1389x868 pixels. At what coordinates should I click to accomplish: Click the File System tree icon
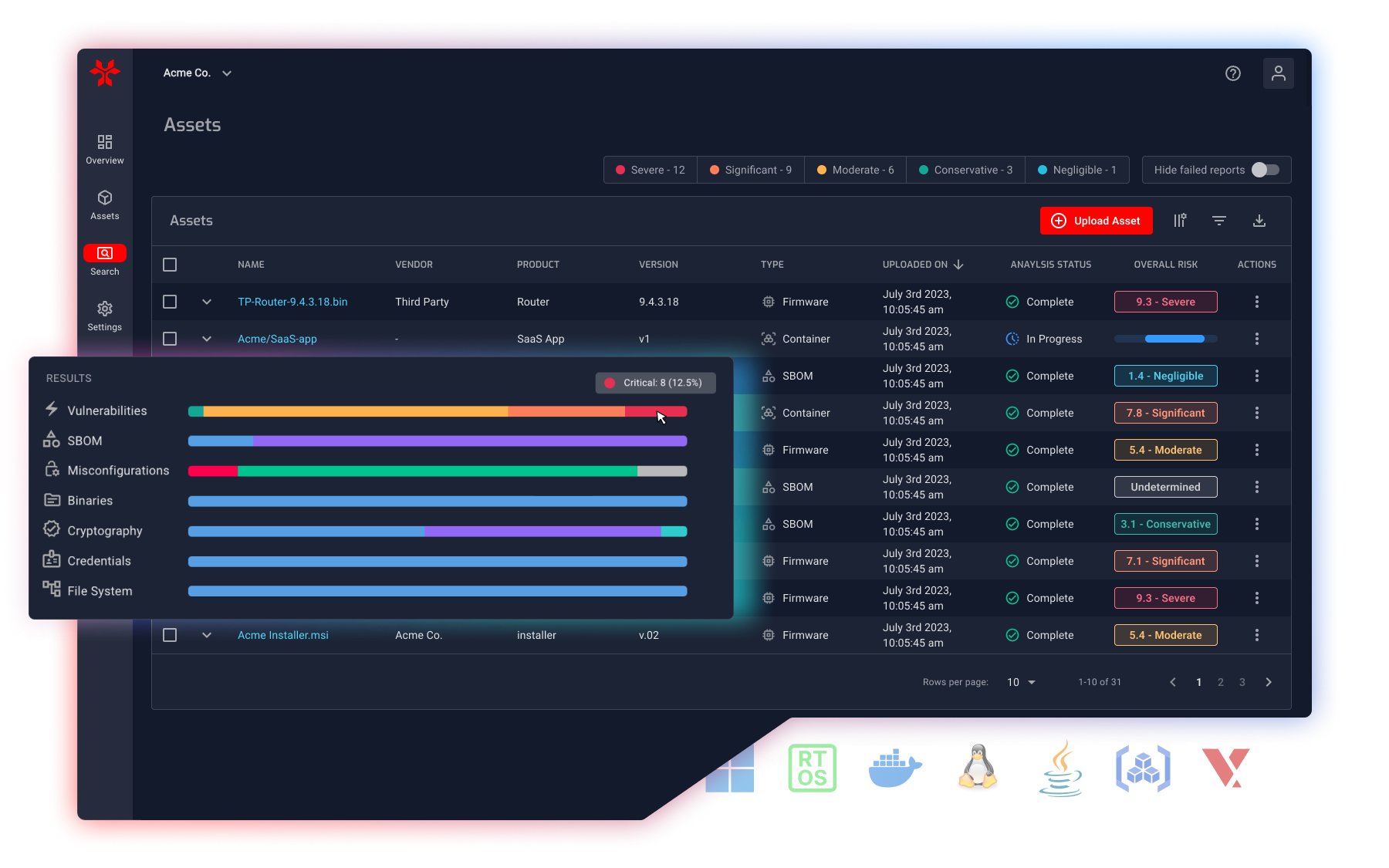52,589
